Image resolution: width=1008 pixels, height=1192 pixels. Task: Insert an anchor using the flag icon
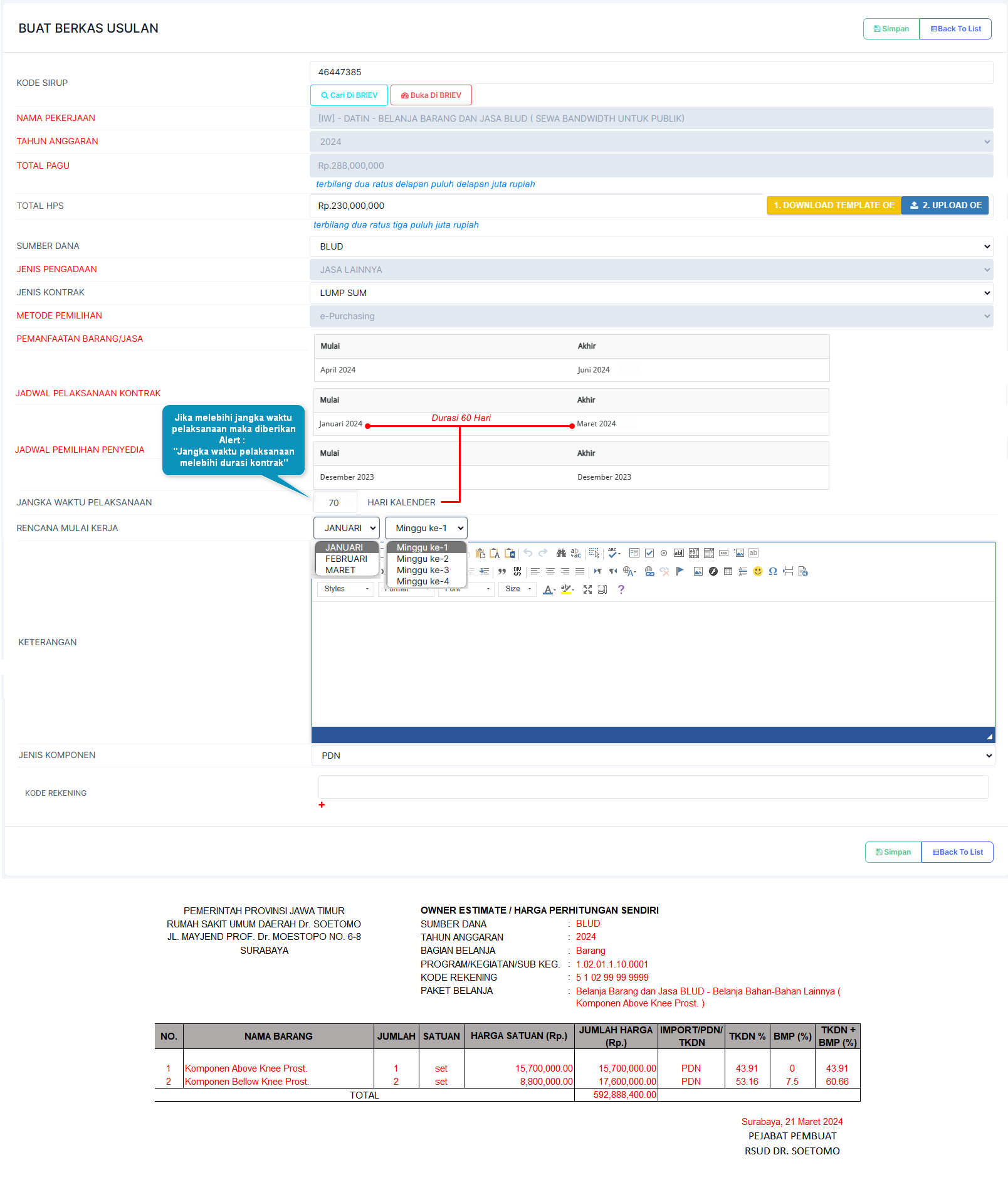(680, 571)
